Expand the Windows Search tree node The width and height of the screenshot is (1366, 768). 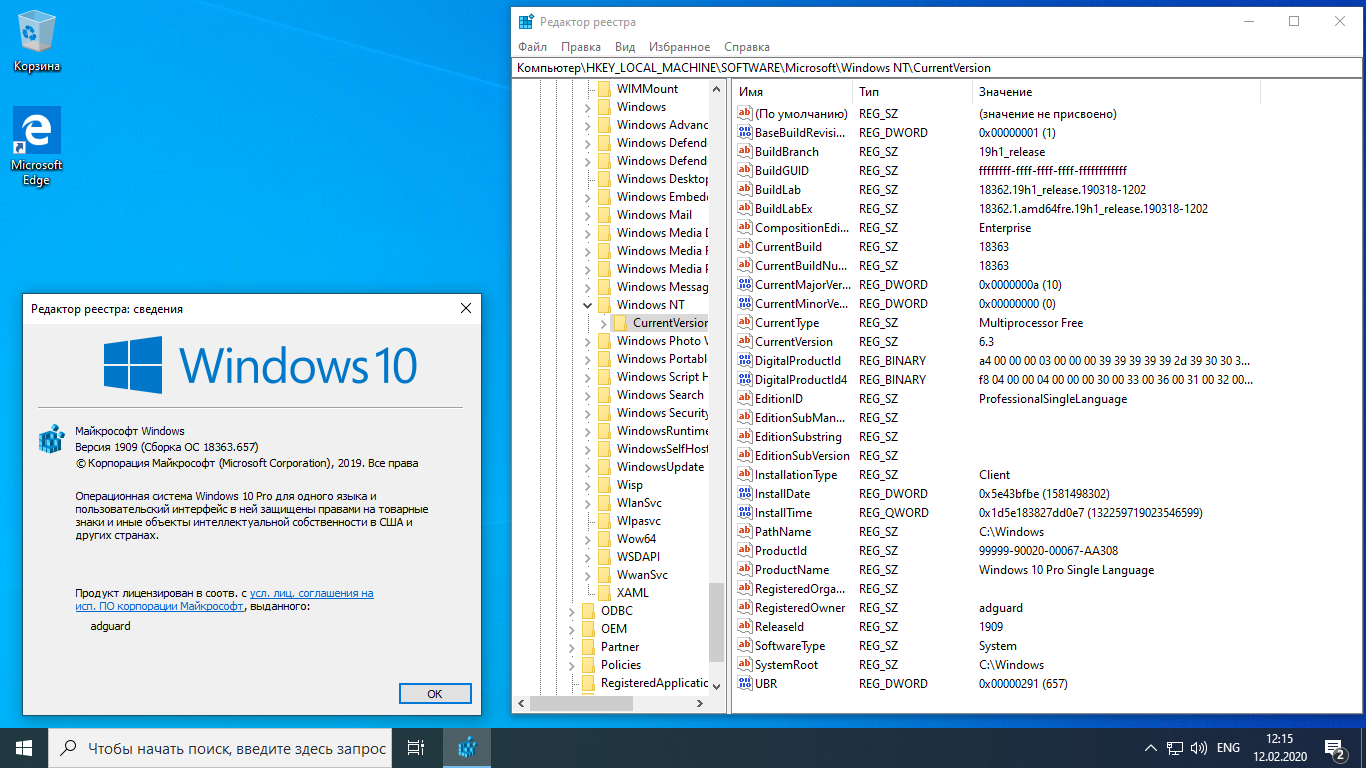[587, 395]
